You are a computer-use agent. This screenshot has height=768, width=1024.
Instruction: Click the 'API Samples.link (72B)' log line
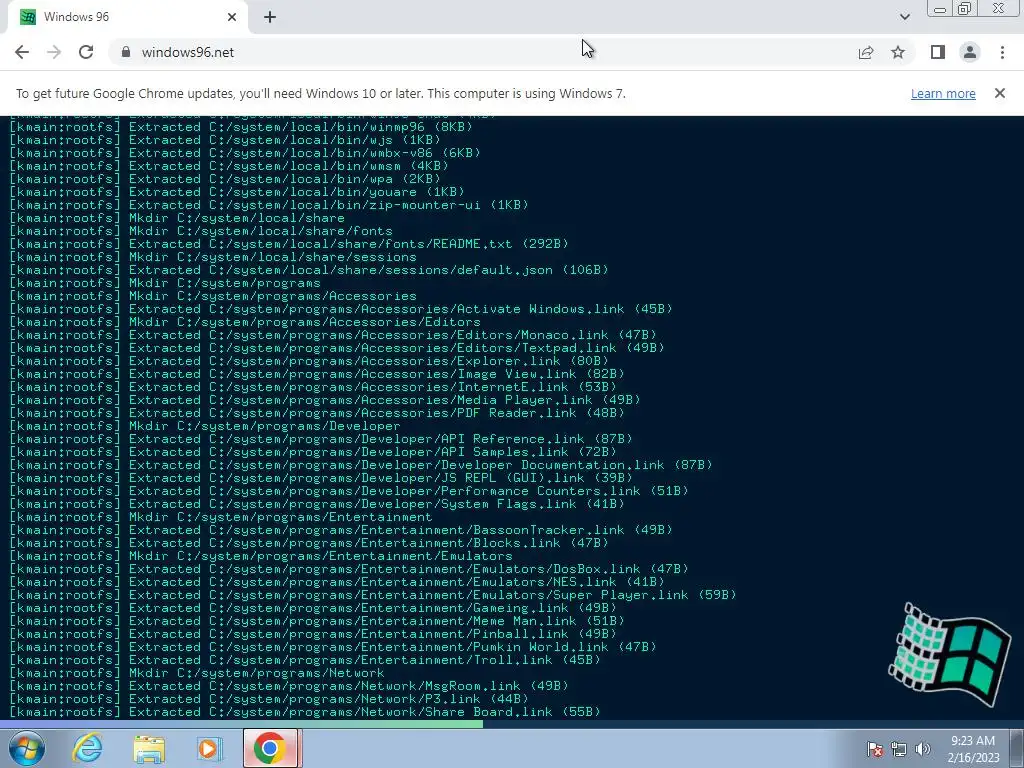313,452
